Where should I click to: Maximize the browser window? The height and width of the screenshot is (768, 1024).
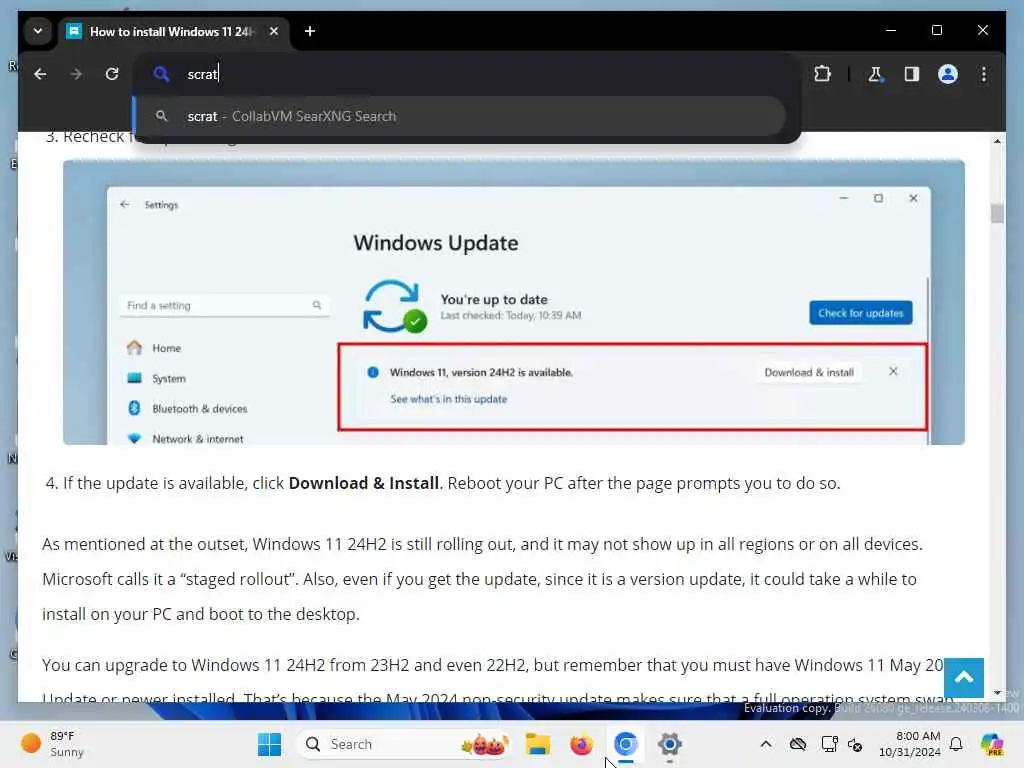pyautogui.click(x=936, y=30)
